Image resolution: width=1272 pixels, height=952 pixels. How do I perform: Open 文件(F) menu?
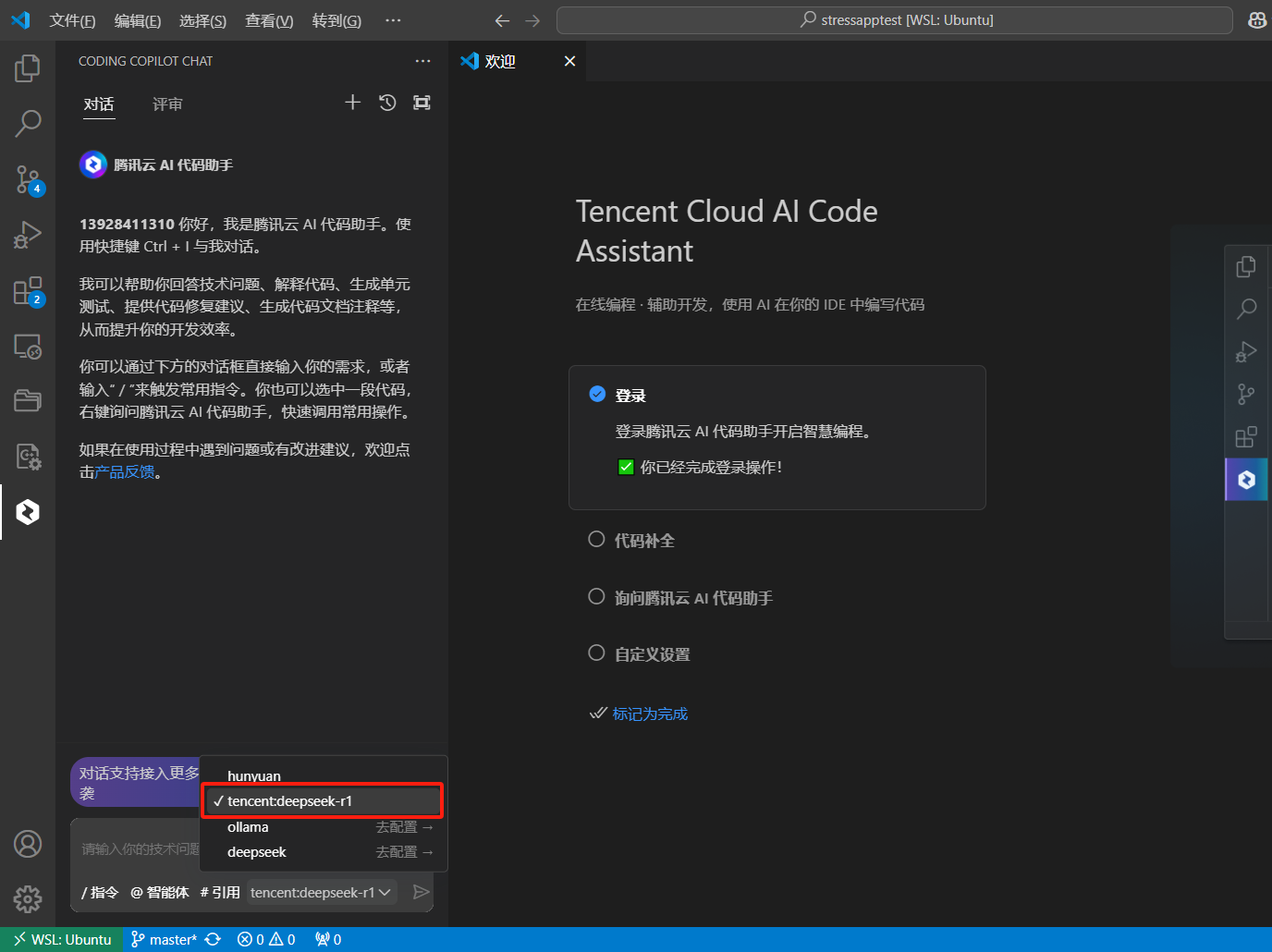click(72, 20)
